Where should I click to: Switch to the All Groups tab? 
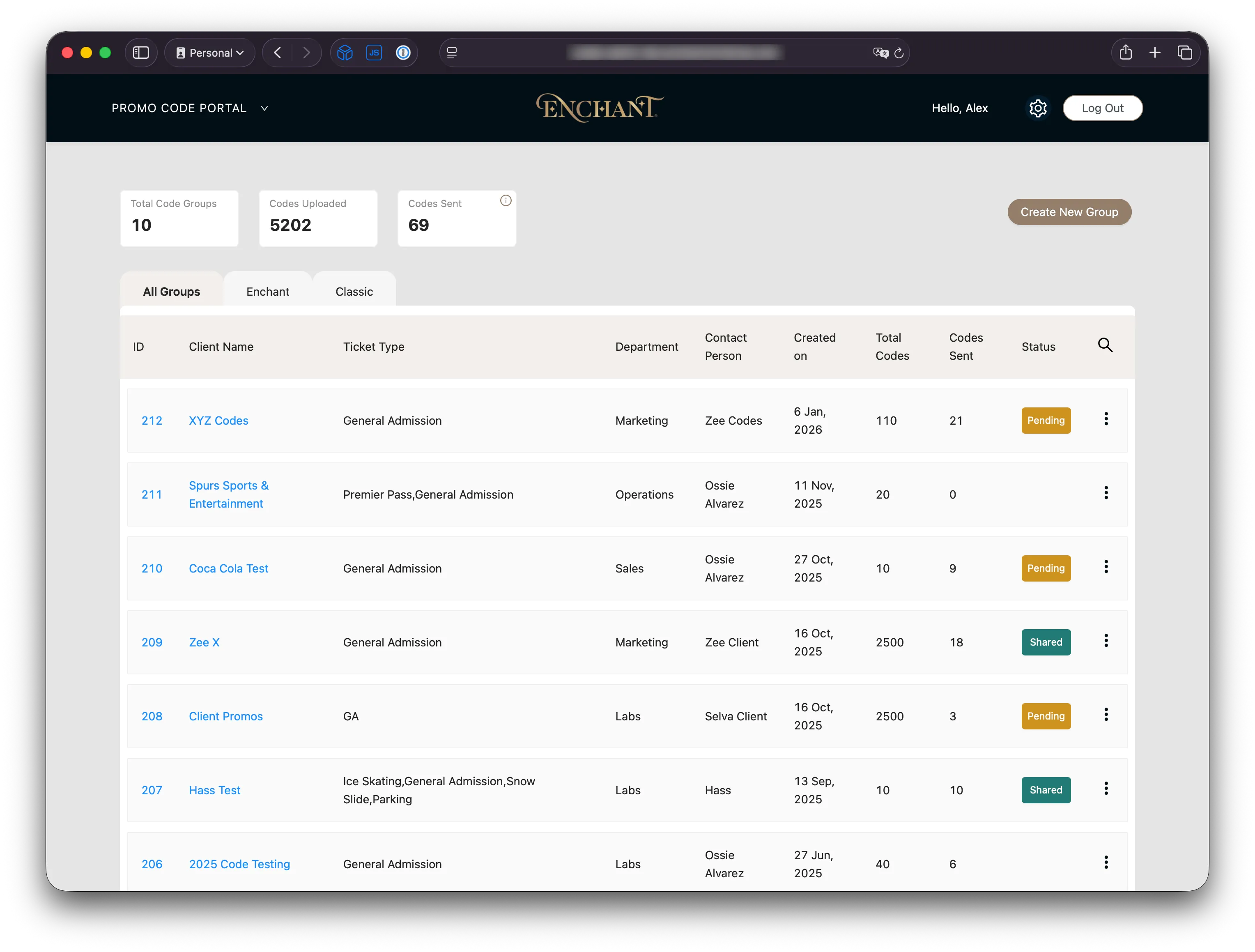click(x=171, y=292)
